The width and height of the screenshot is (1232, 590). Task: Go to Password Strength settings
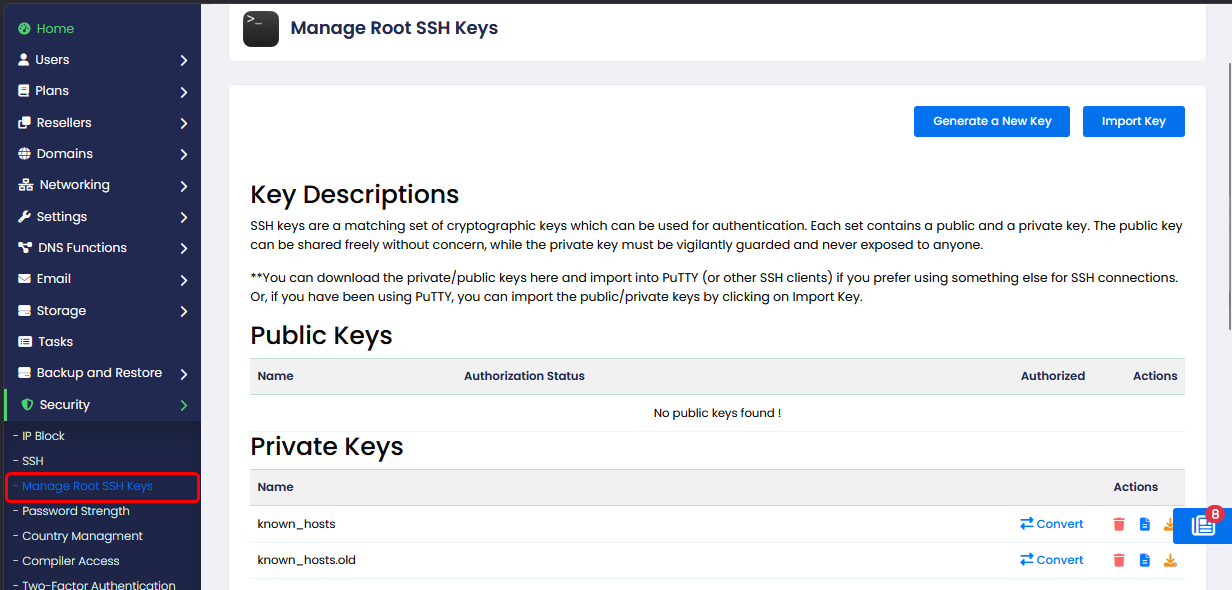[76, 511]
